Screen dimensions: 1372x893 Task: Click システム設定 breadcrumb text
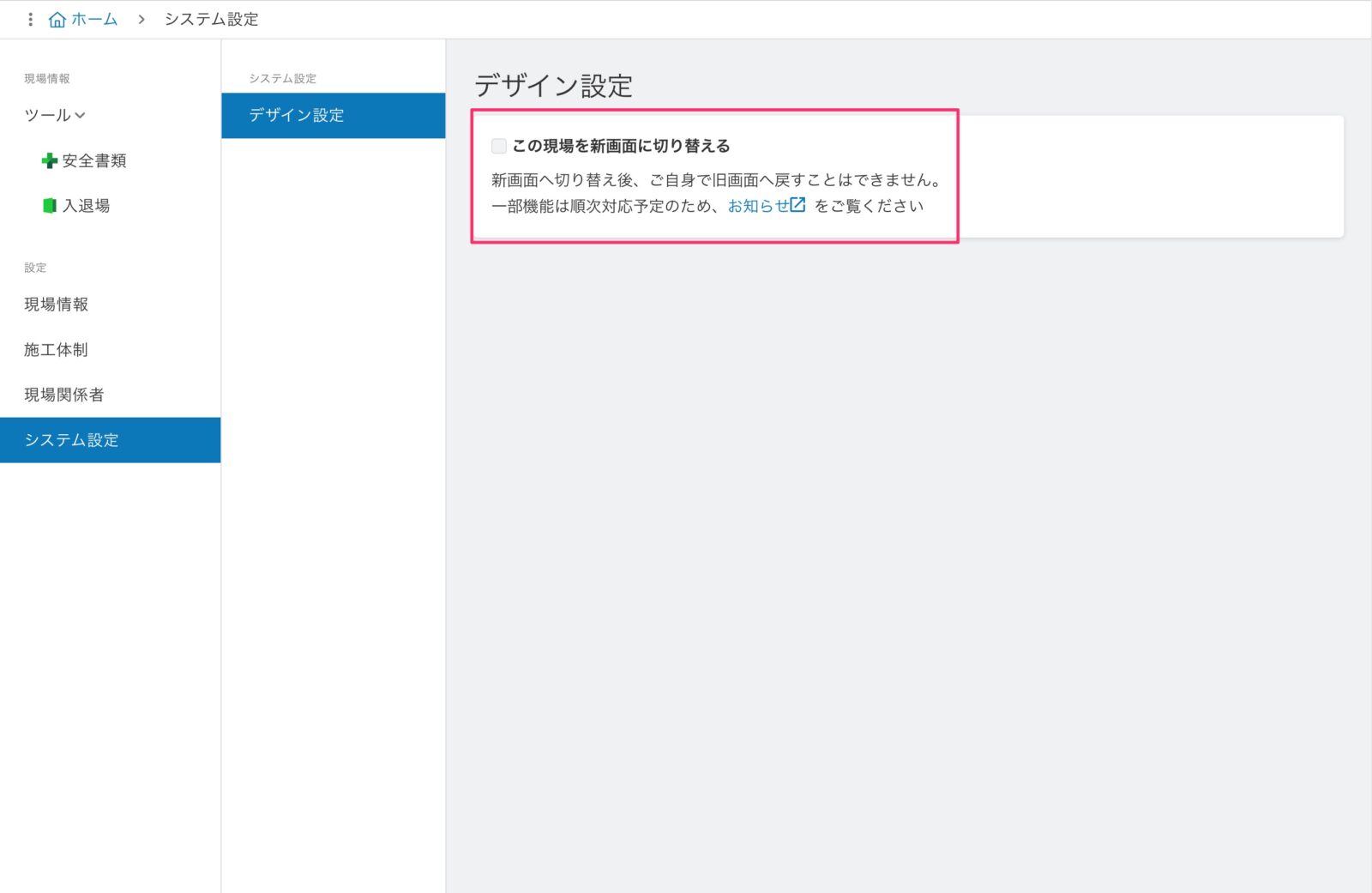(x=211, y=19)
